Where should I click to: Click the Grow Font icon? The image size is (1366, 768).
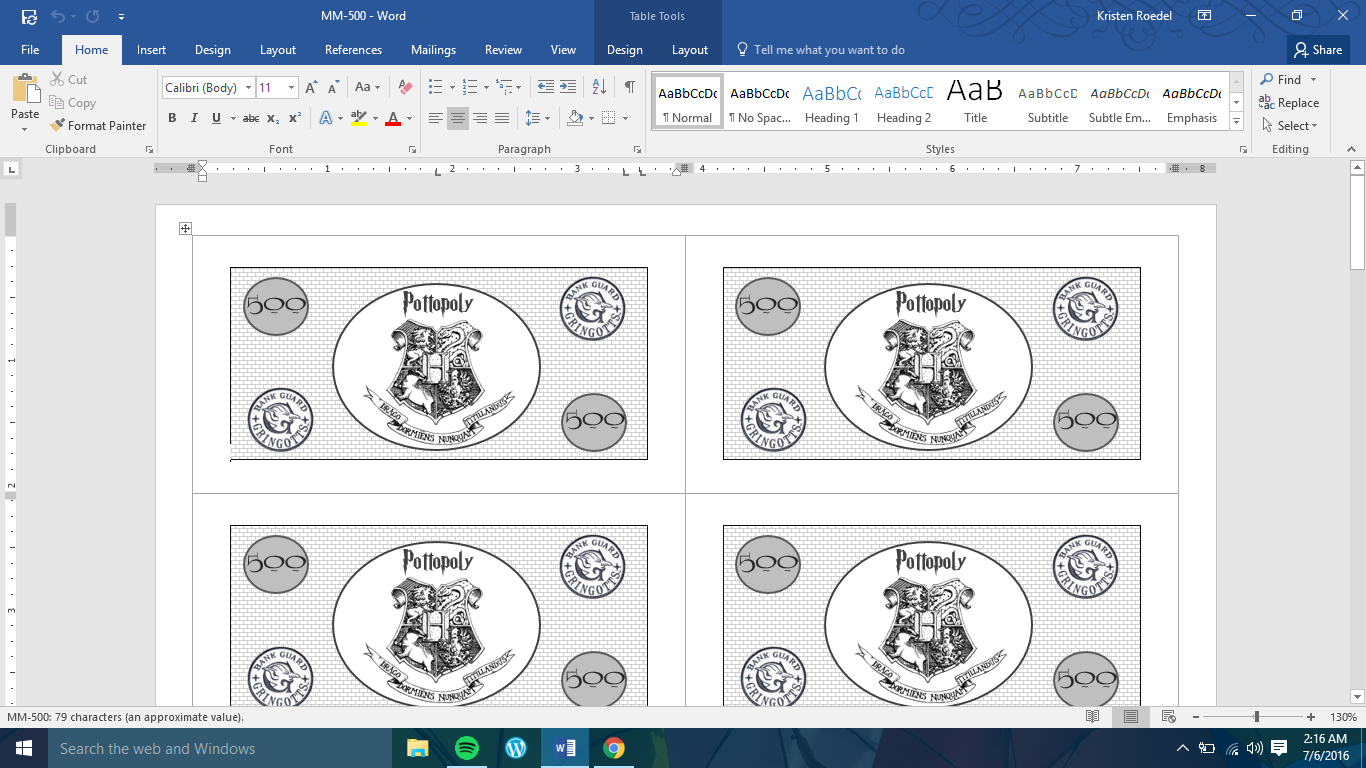[x=311, y=88]
